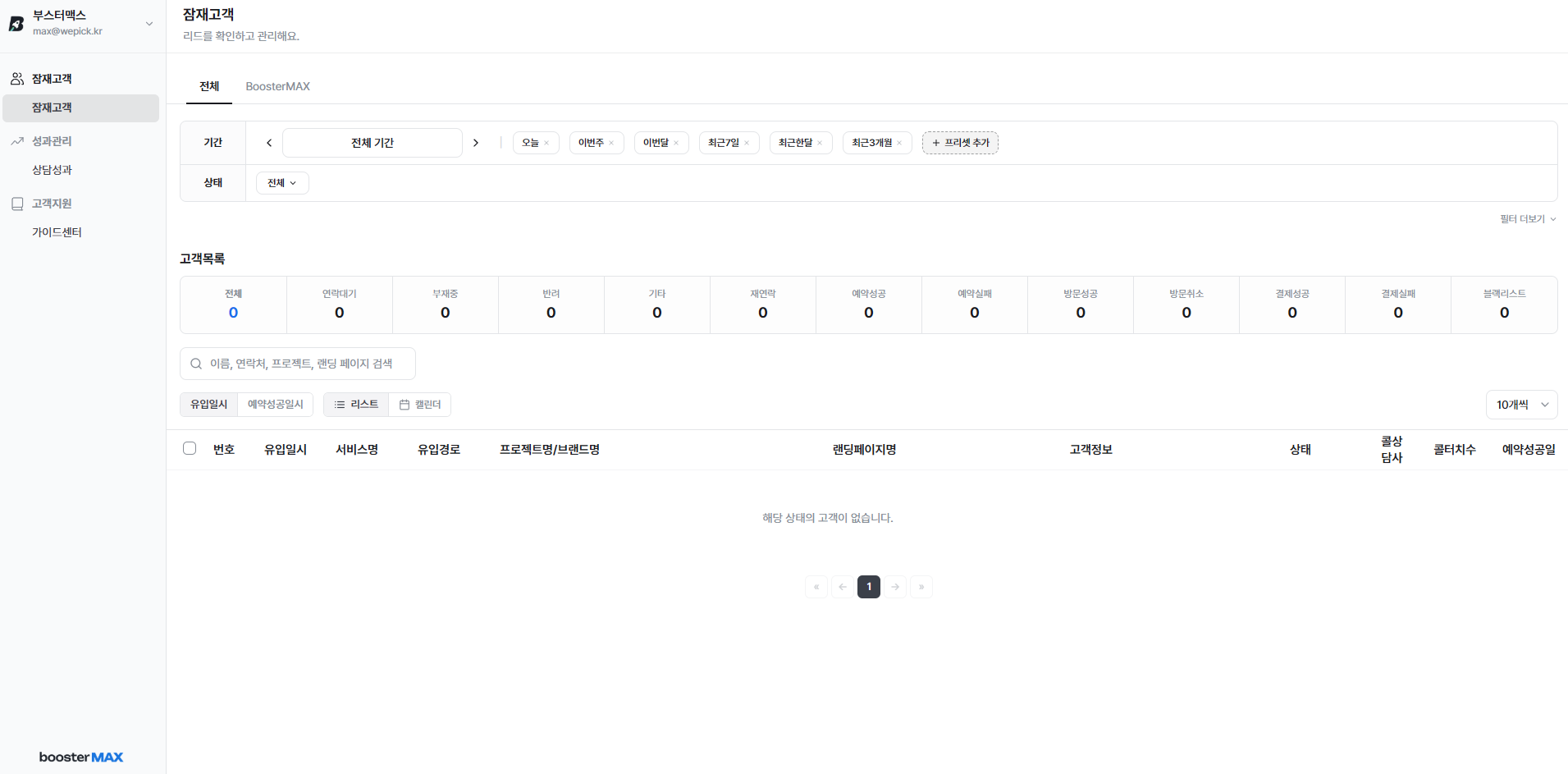Apply the 이번주 period preset
The height and width of the screenshot is (774, 1568).
tap(591, 143)
